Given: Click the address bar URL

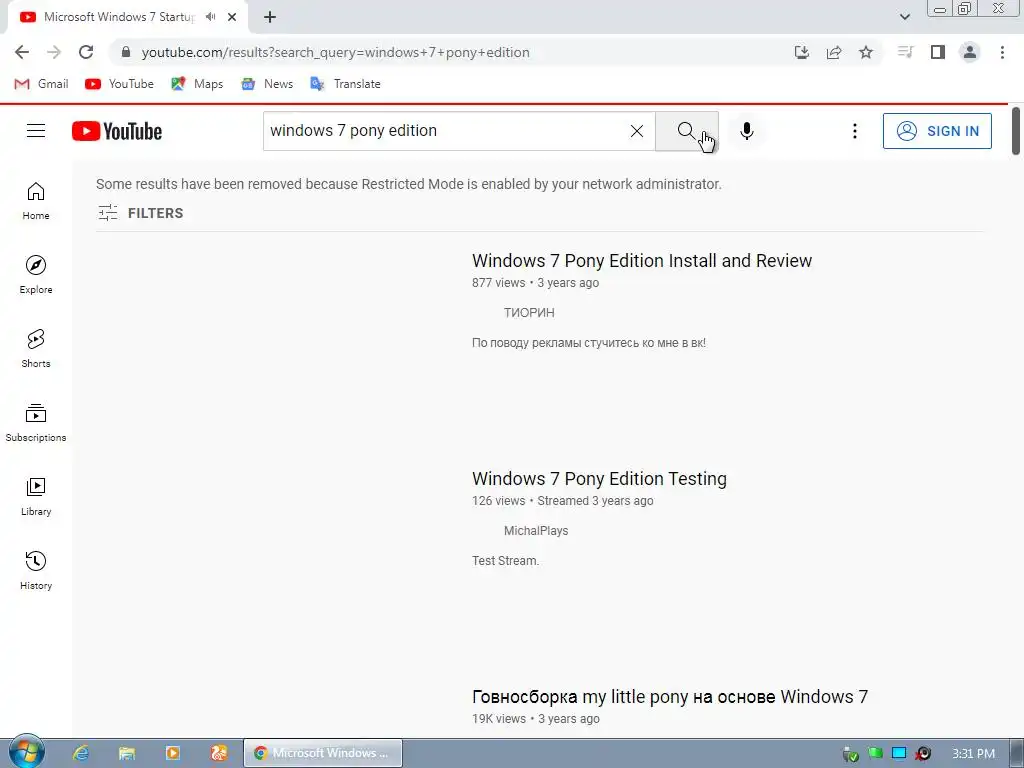Looking at the screenshot, I should (336, 52).
